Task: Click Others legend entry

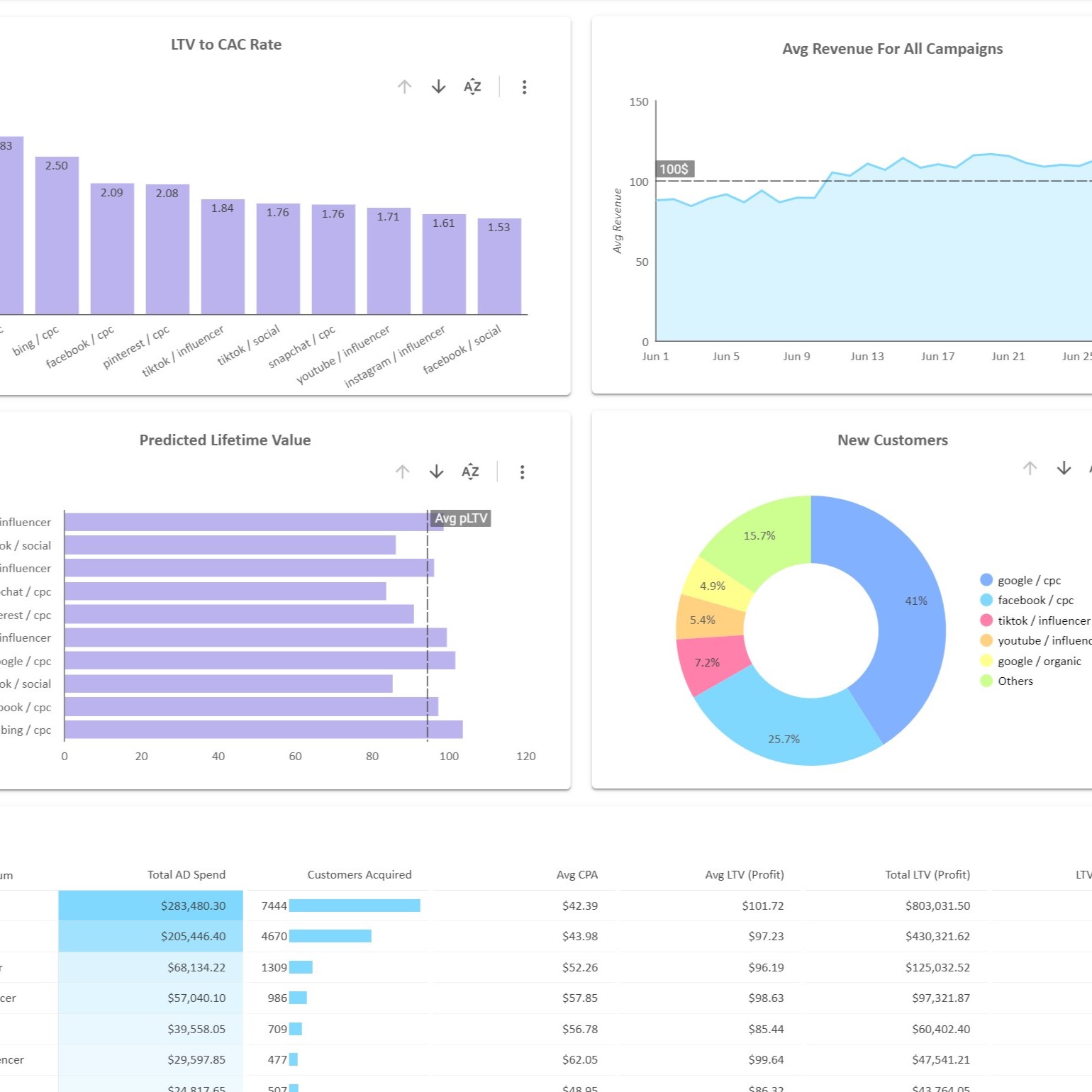Action: 1006,681
